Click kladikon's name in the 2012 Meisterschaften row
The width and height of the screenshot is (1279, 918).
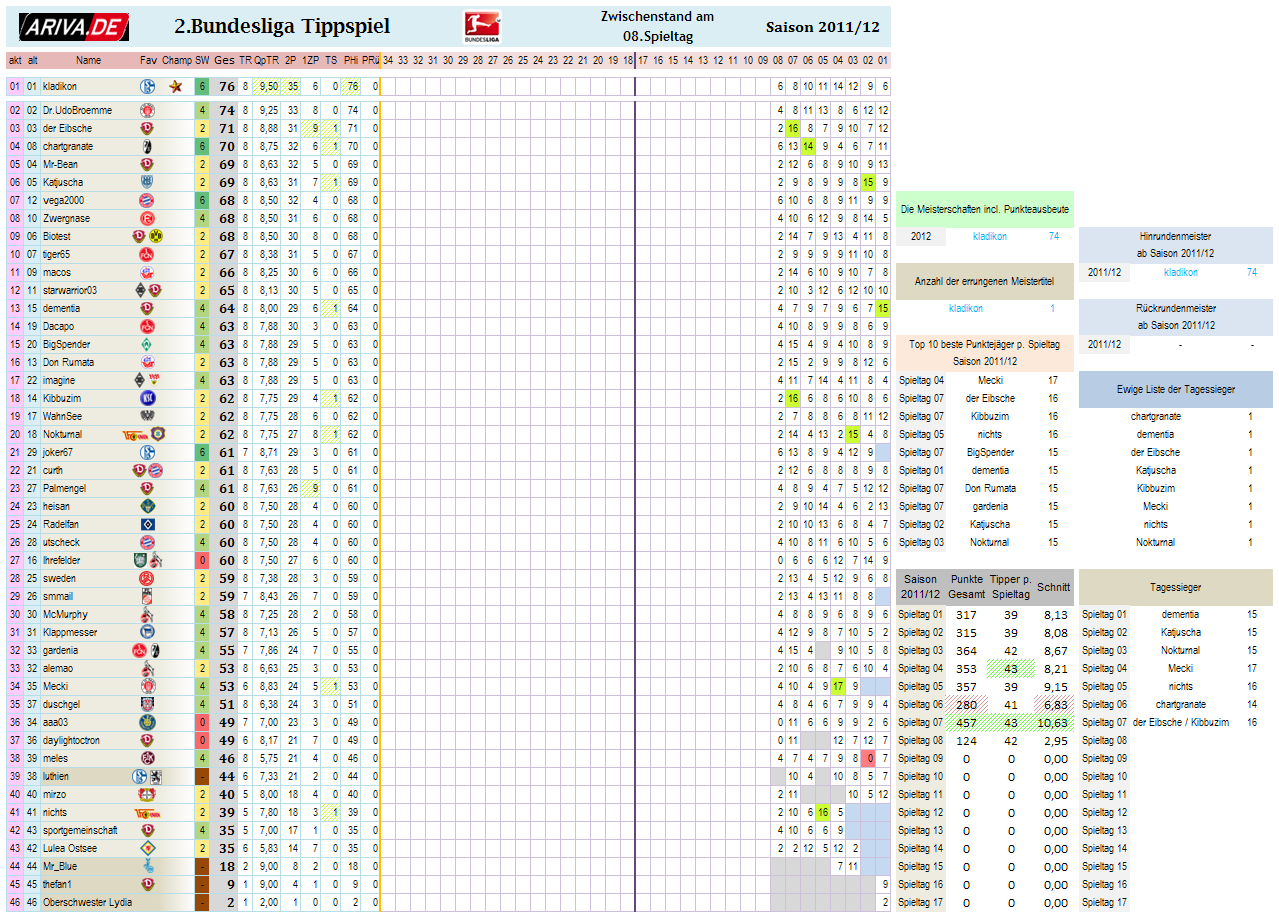(990, 237)
